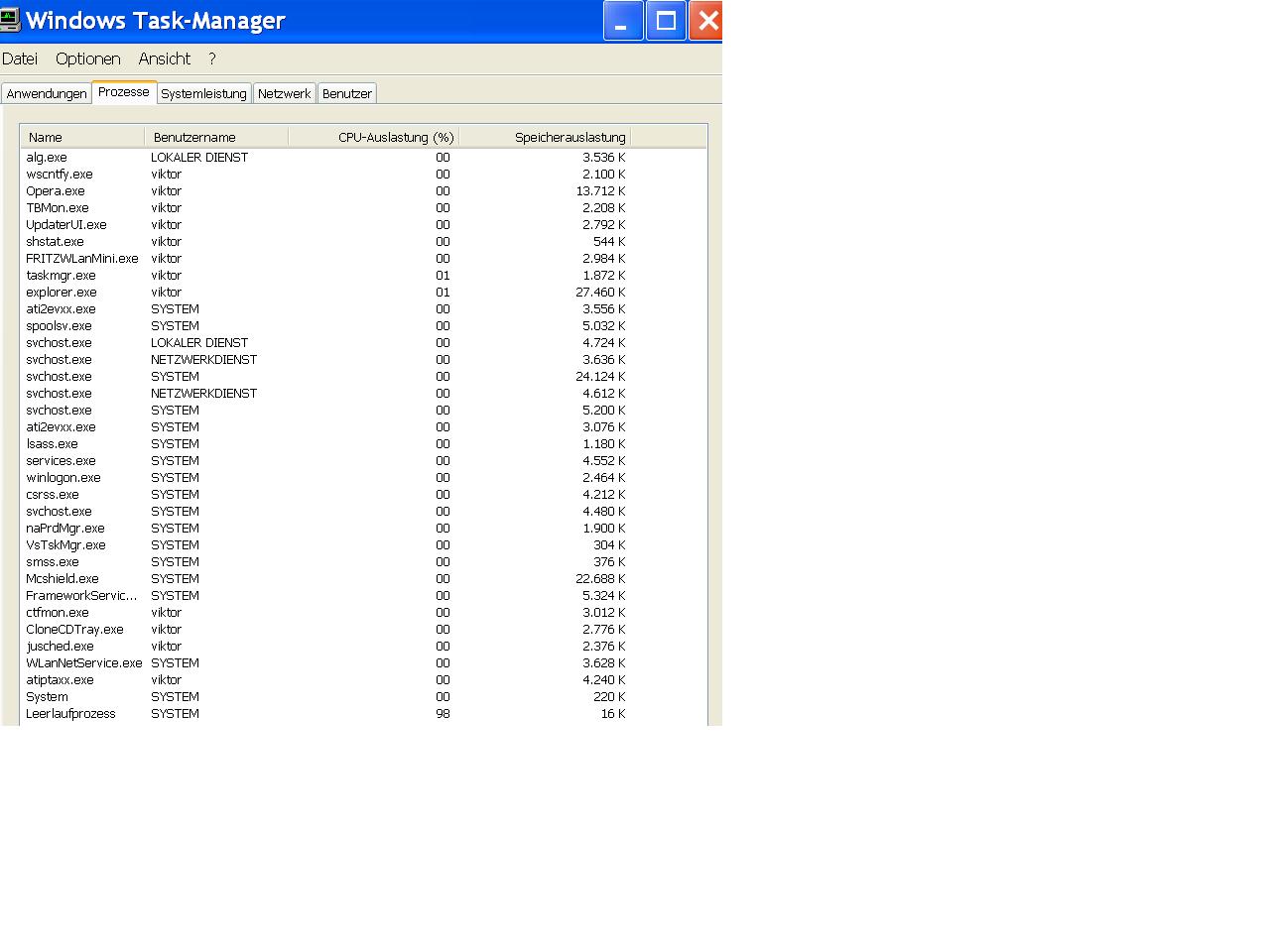Image resolution: width=1270 pixels, height=952 pixels.
Task: Select the VsTskMgr.exe process
Action: click(363, 545)
